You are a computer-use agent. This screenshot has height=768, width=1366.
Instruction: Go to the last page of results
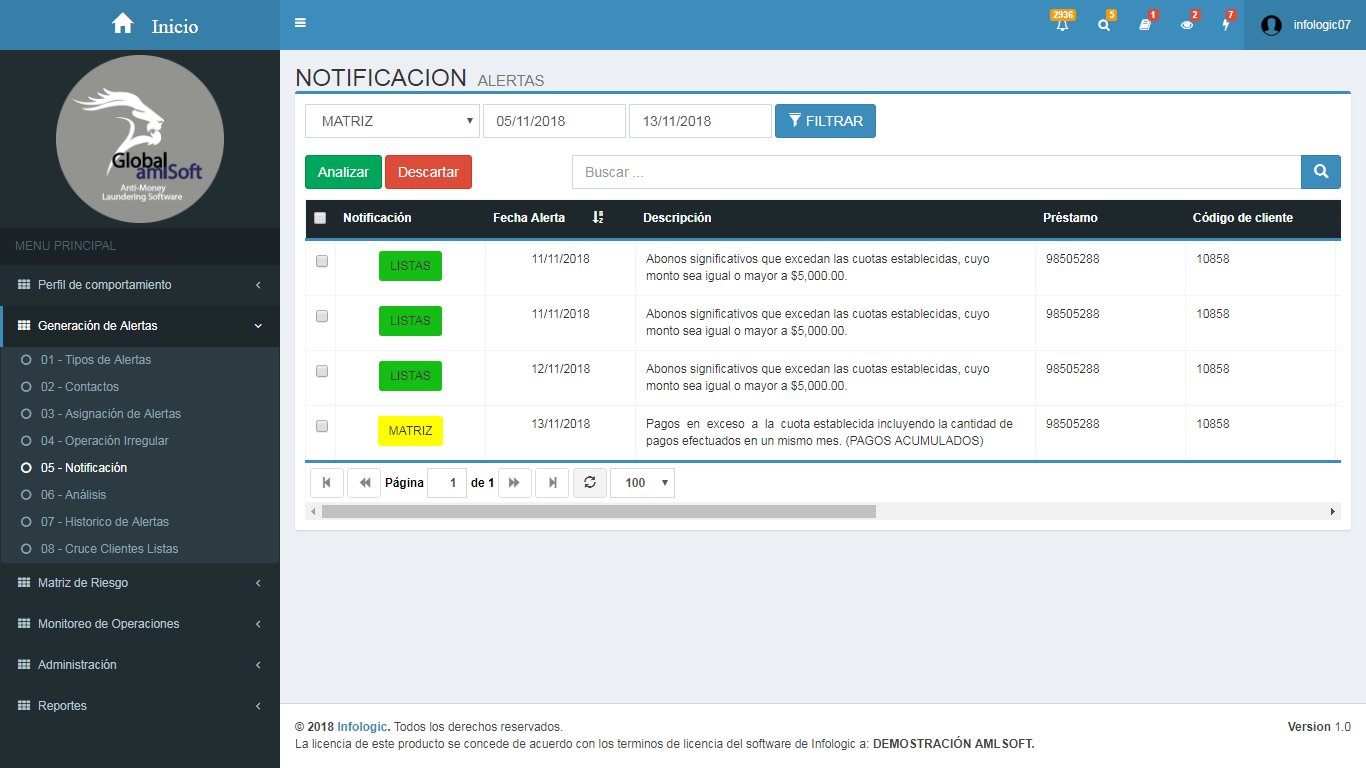pos(552,483)
